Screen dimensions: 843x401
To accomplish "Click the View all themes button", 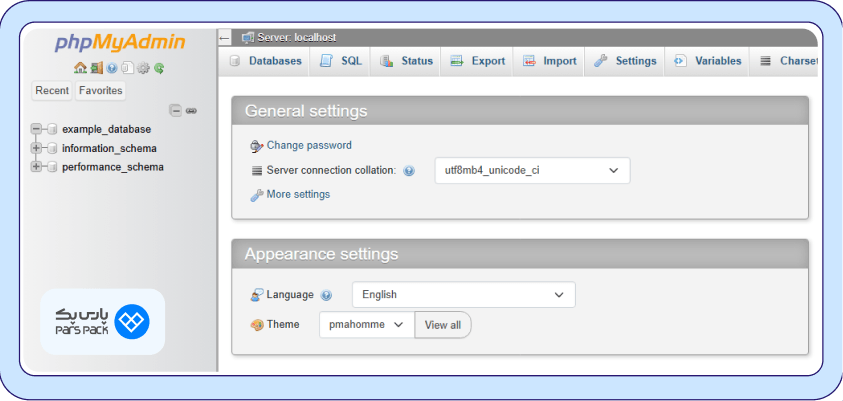I will click(x=443, y=325).
